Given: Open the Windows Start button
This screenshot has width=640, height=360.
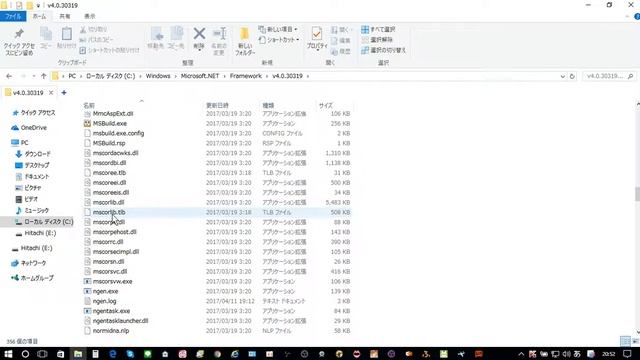Looking at the screenshot, I should 8,353.
